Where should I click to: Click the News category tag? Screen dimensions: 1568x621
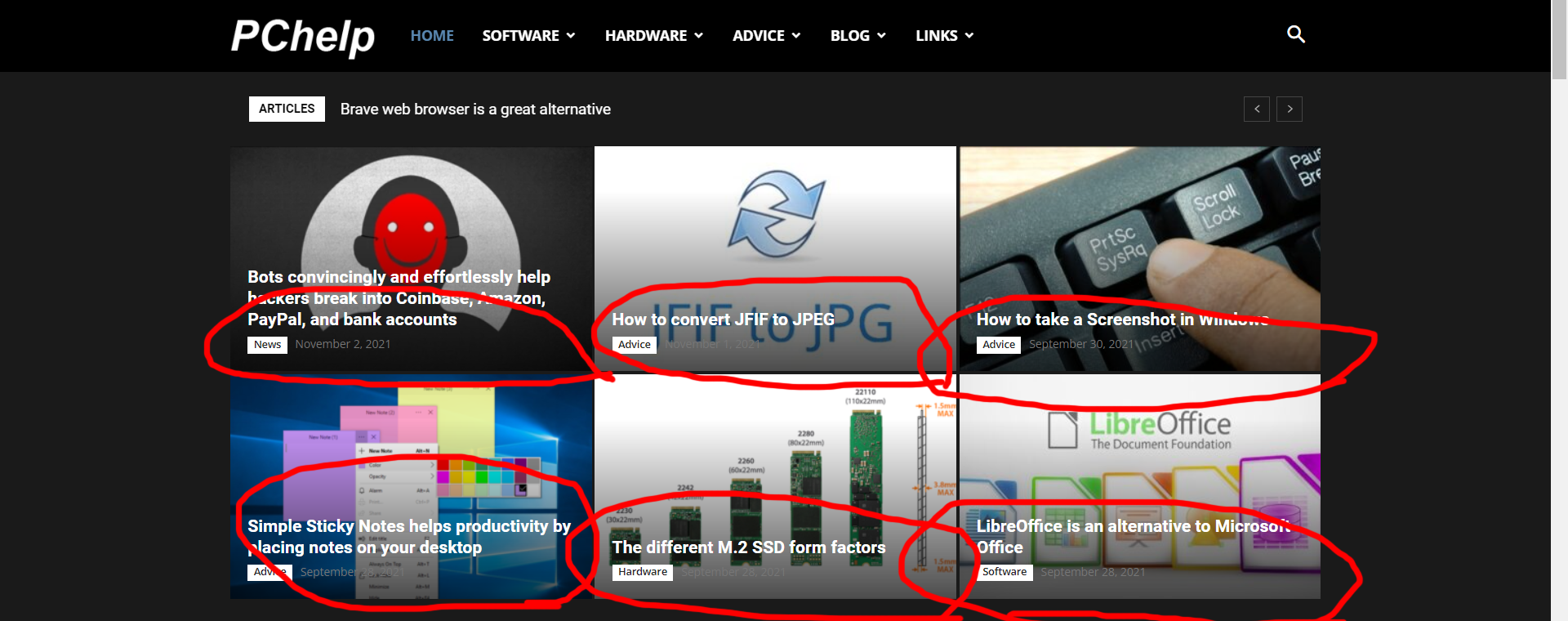pyautogui.click(x=267, y=345)
